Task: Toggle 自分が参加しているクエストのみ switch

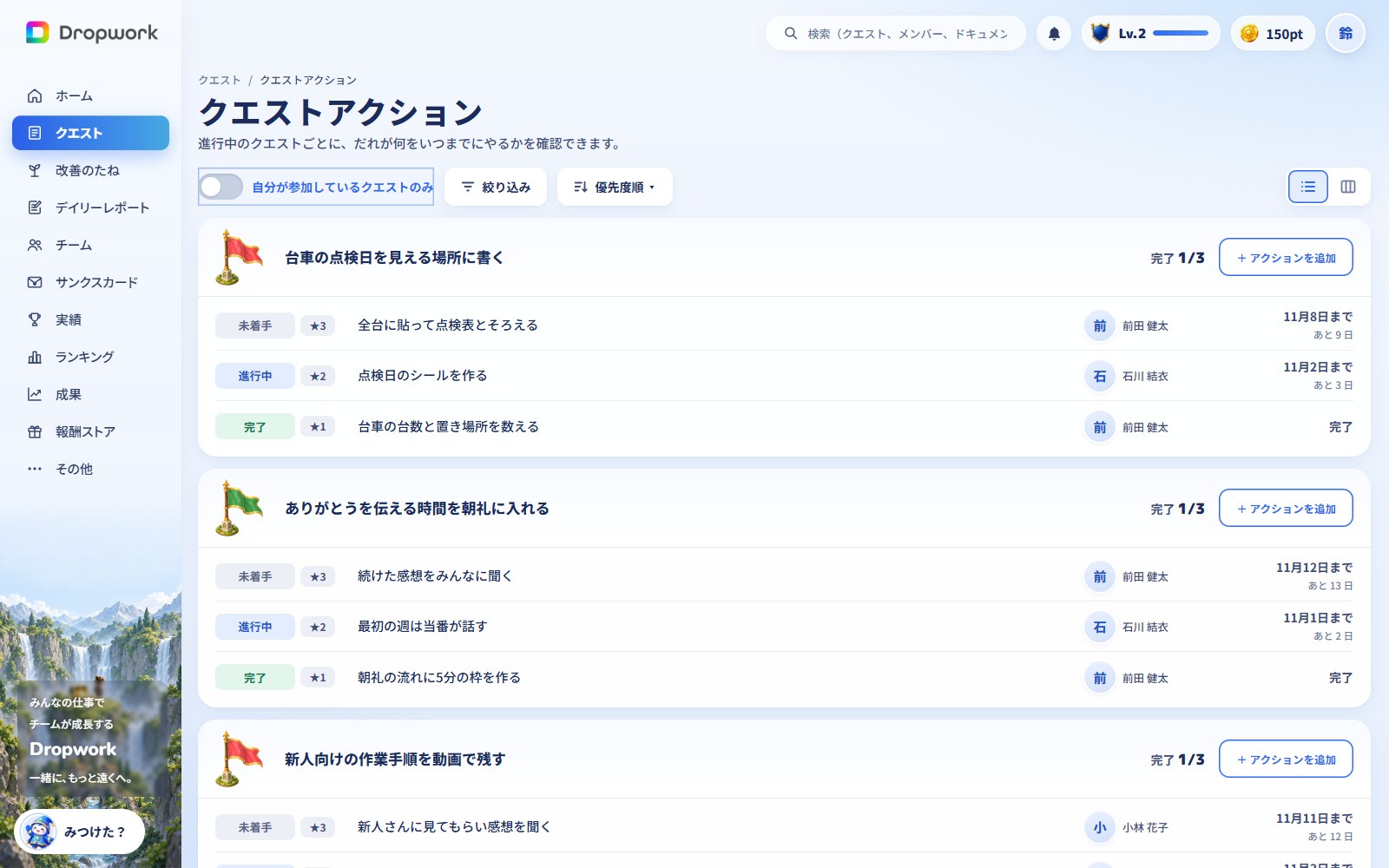Action: pos(221,187)
